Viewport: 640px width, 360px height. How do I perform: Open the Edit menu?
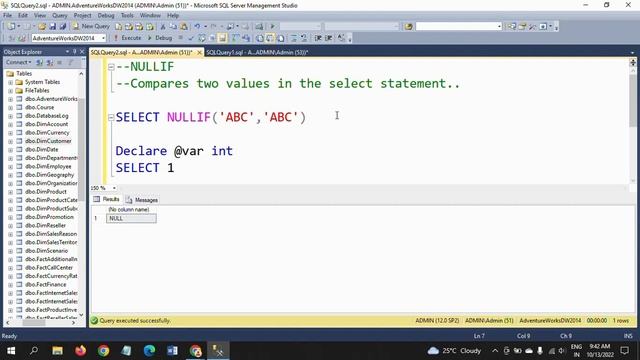tap(23, 16)
